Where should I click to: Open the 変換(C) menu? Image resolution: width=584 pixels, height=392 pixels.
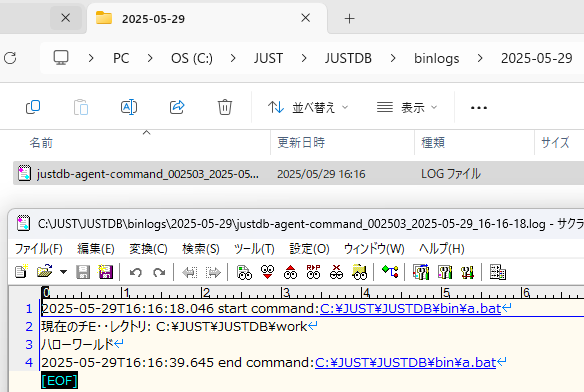coord(148,249)
